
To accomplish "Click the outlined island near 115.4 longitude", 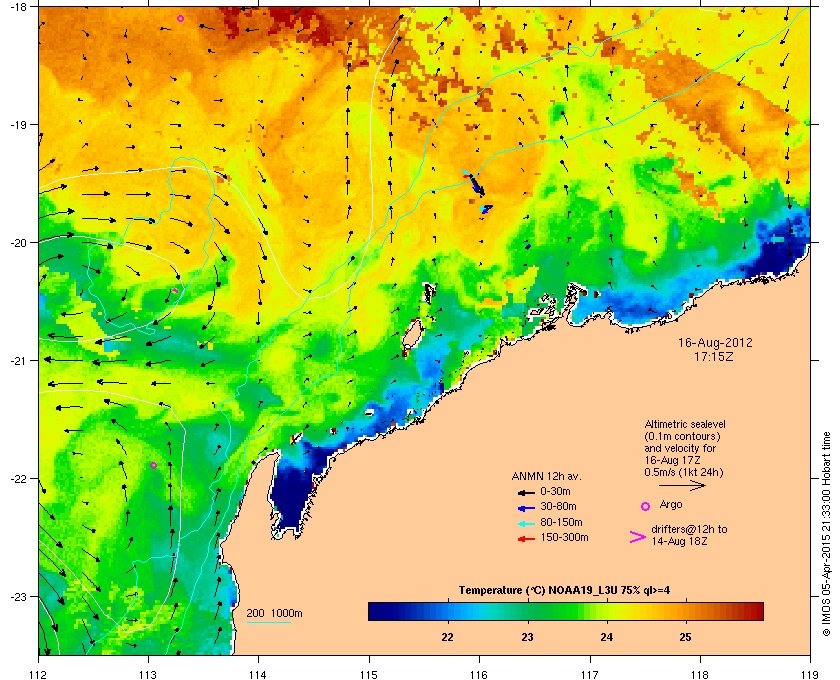I will pos(412,335).
